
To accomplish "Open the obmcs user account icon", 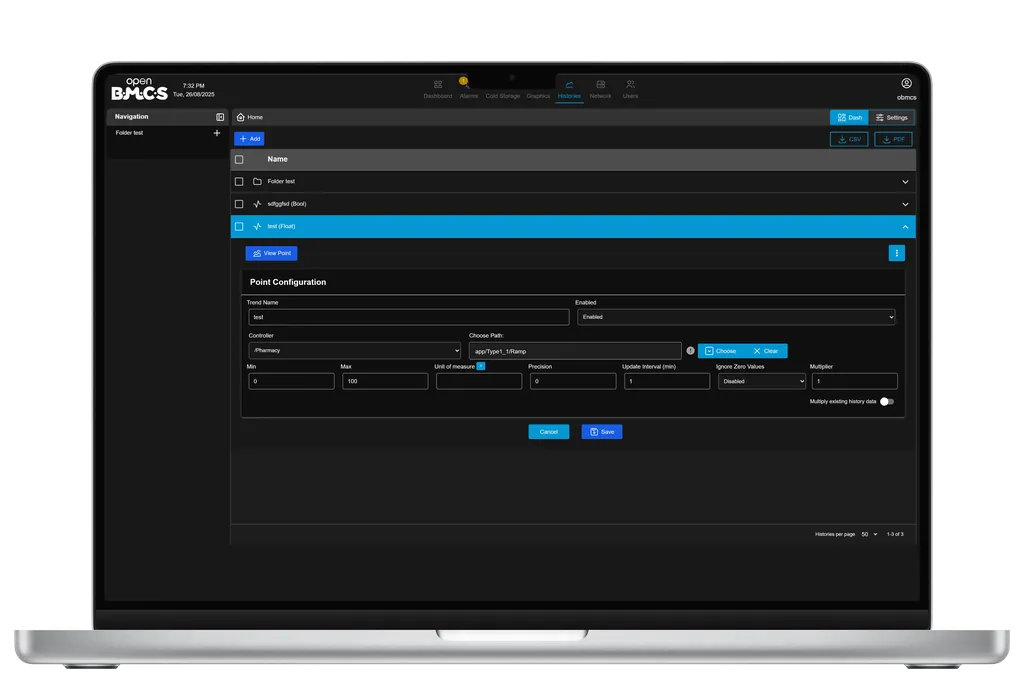I will (906, 84).
